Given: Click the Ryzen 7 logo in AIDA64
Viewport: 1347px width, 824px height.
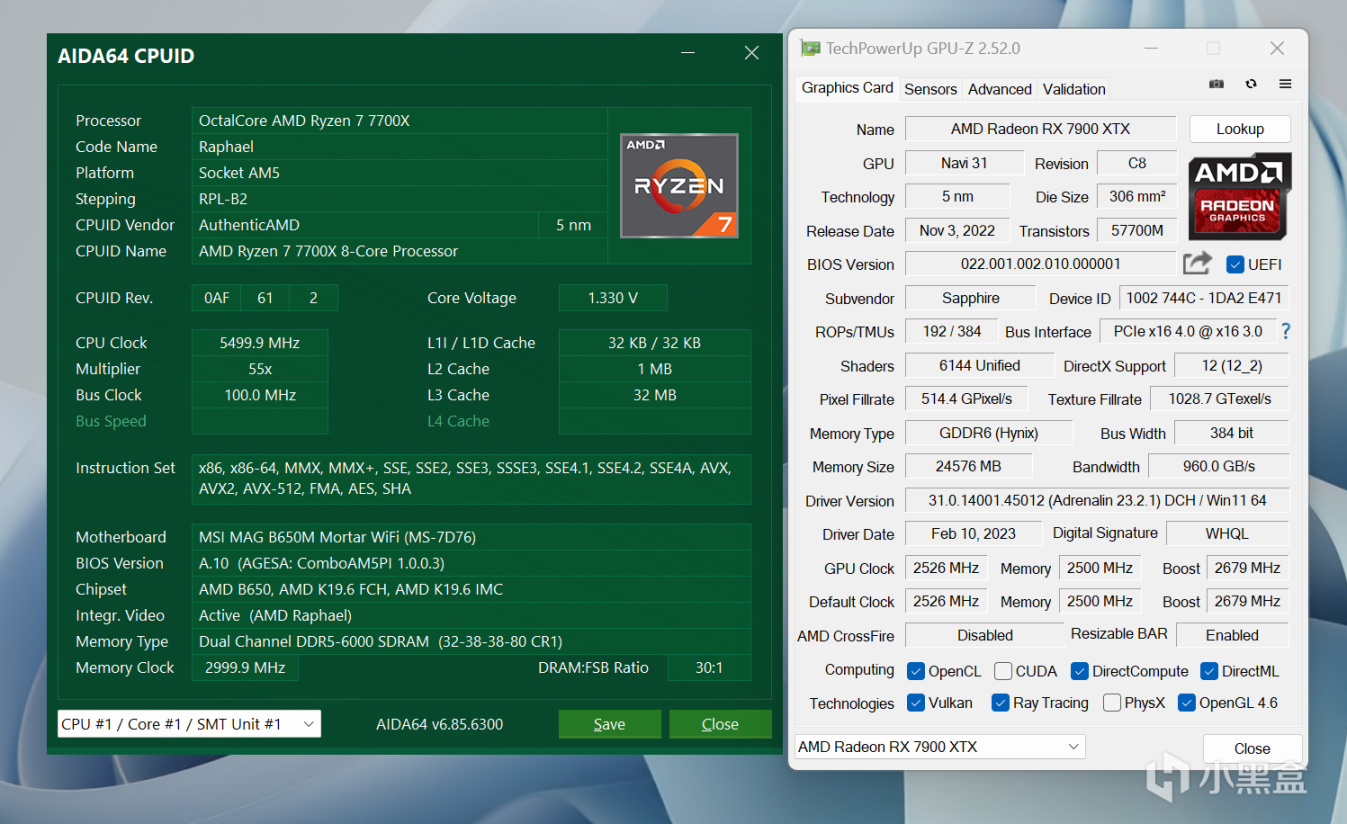Looking at the screenshot, I should 679,186.
